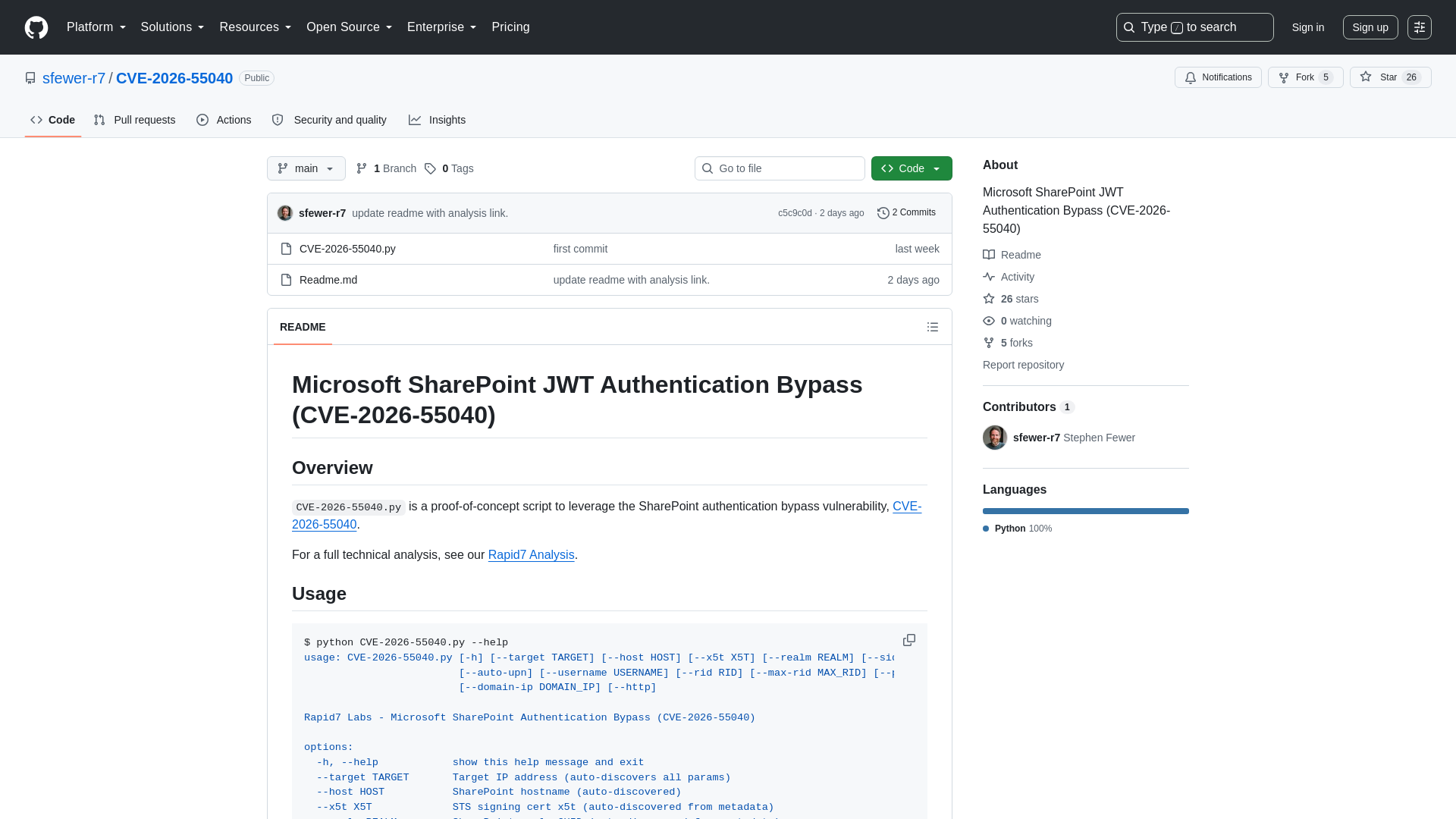View tags via the 0 Tags link

(449, 168)
